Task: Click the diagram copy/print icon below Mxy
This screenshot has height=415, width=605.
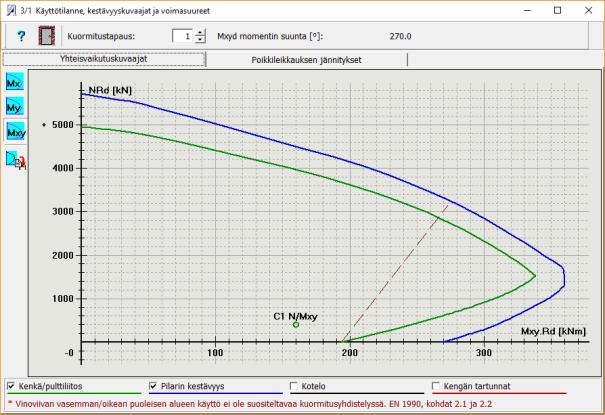Action: tap(16, 160)
